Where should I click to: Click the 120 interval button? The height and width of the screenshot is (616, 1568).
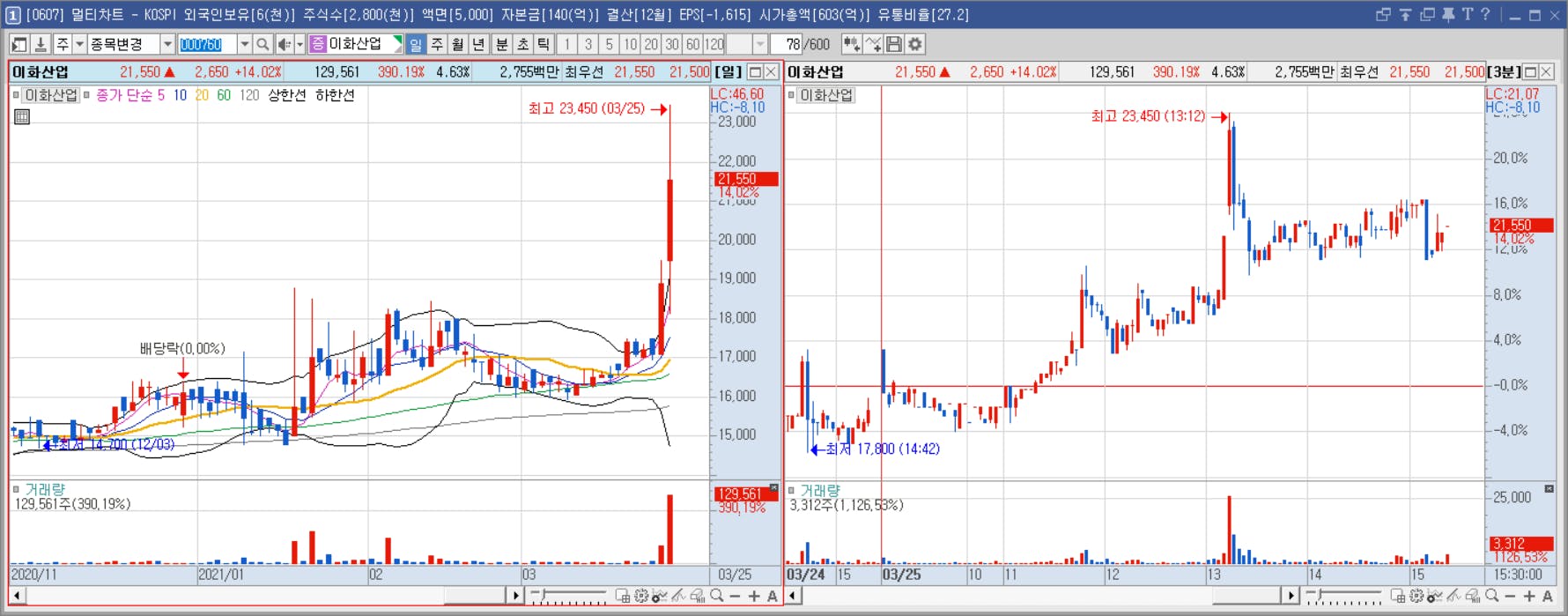click(x=714, y=44)
